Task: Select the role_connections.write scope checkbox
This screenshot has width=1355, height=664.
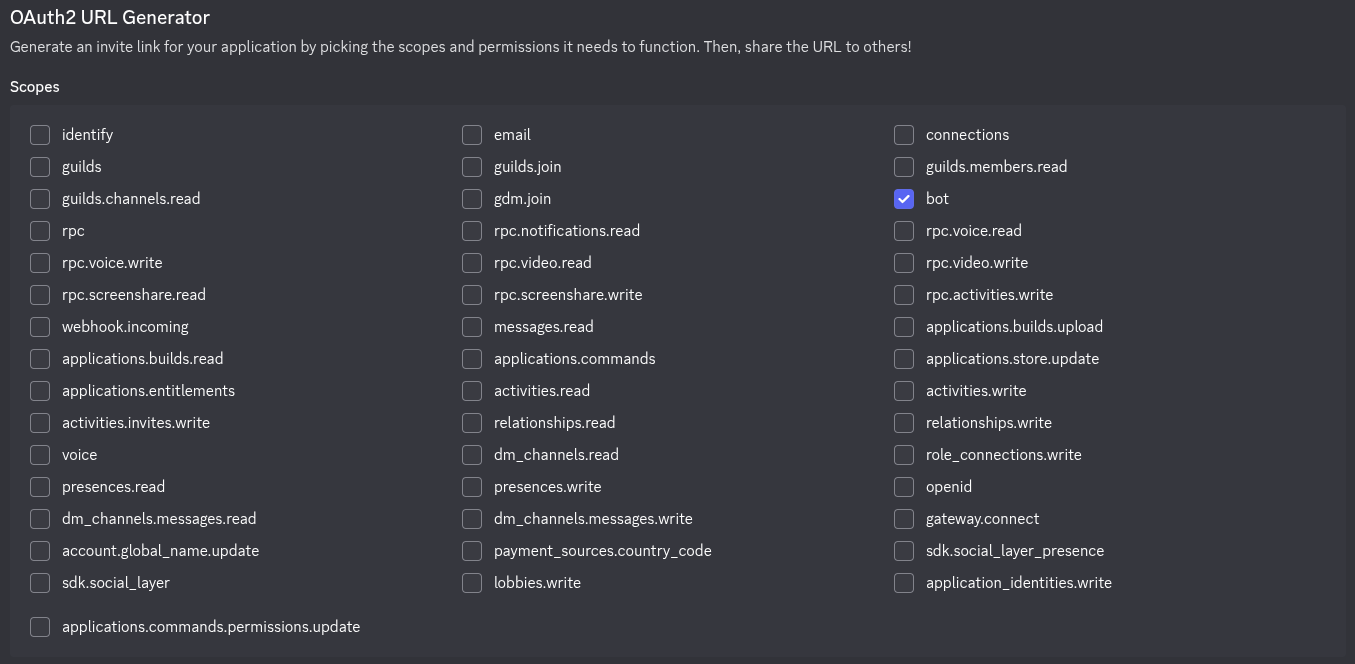Action: click(x=904, y=455)
